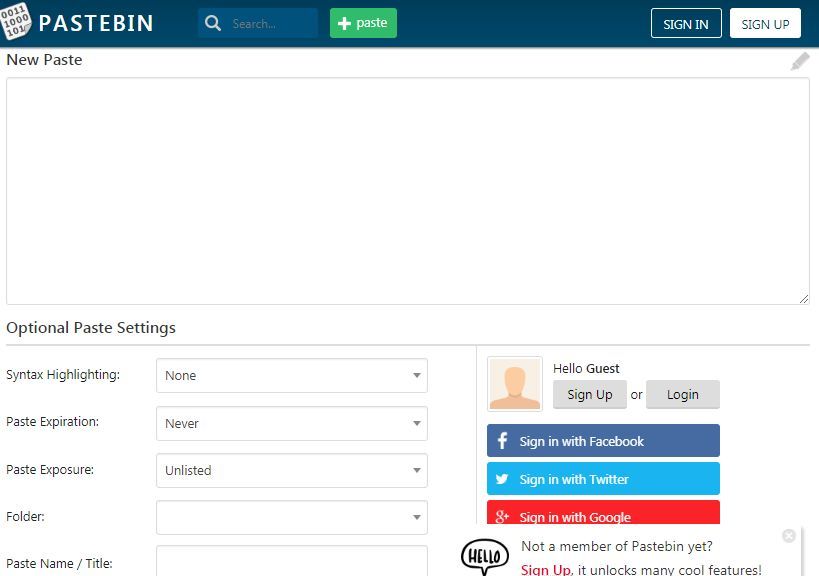Close the Hello signup popup
Image resolution: width=819 pixels, height=576 pixels.
[x=789, y=536]
